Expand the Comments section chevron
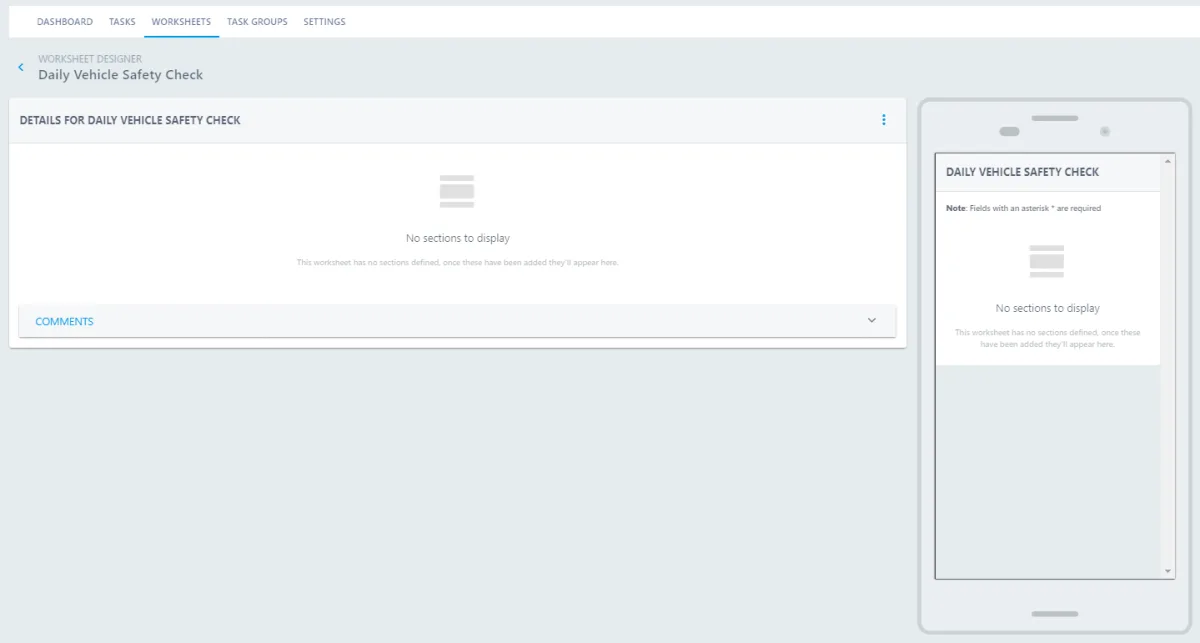The image size is (1200, 643). click(871, 321)
